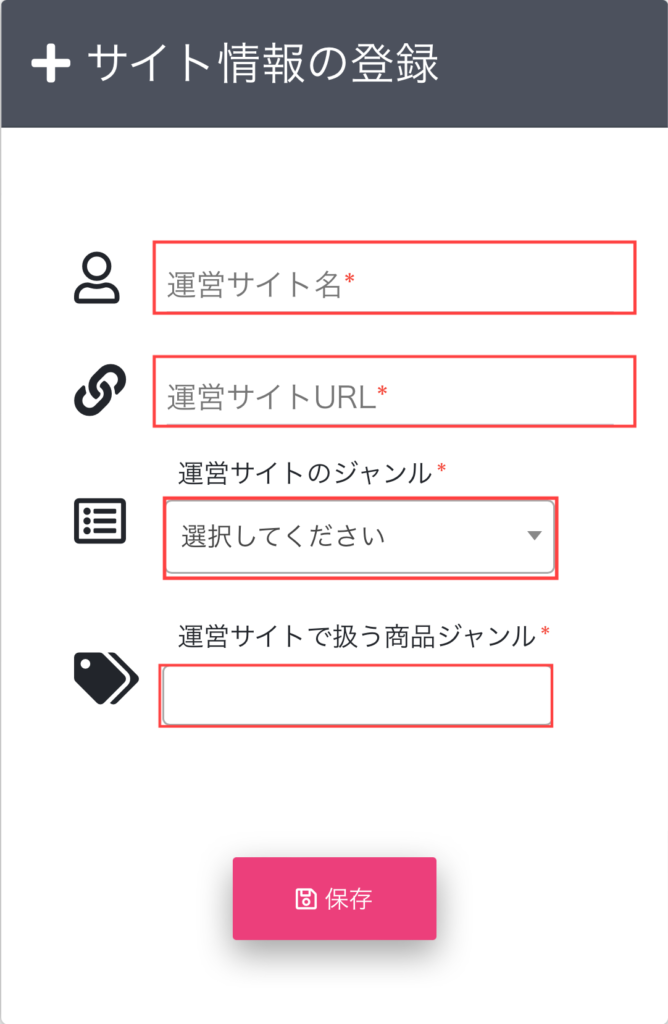Screen dimensions: 668x1024
Task: Open the 選択してください genre dropdown
Action: click(x=360, y=537)
